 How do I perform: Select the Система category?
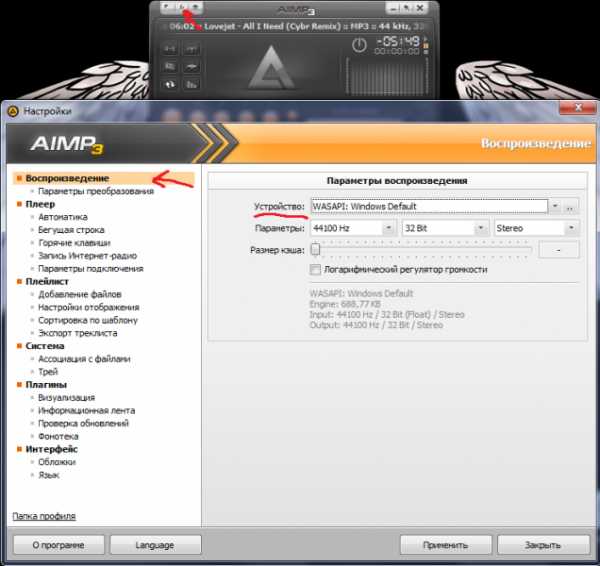(45, 346)
